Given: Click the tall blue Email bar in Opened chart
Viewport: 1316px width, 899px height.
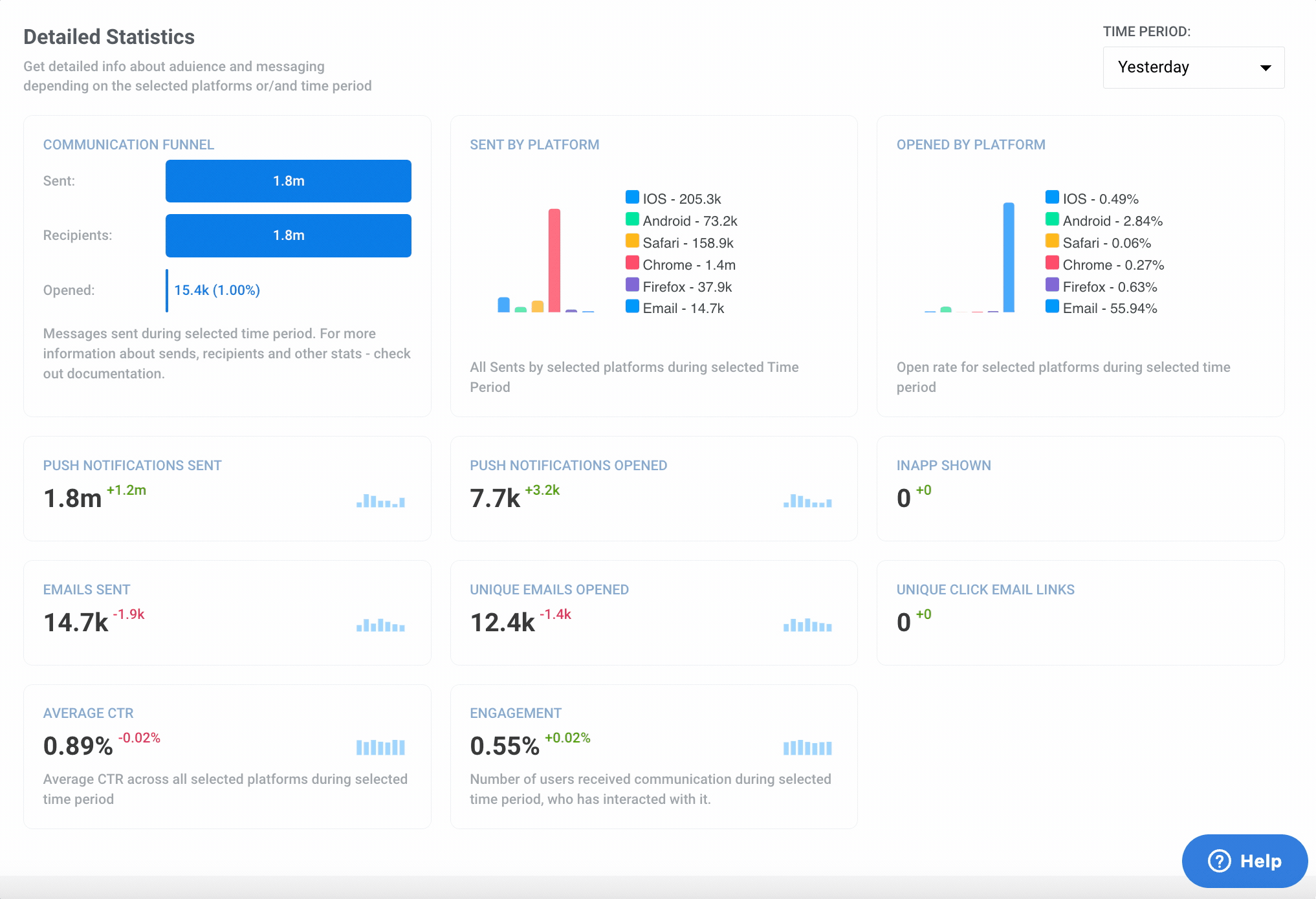Looking at the screenshot, I should click(1008, 257).
